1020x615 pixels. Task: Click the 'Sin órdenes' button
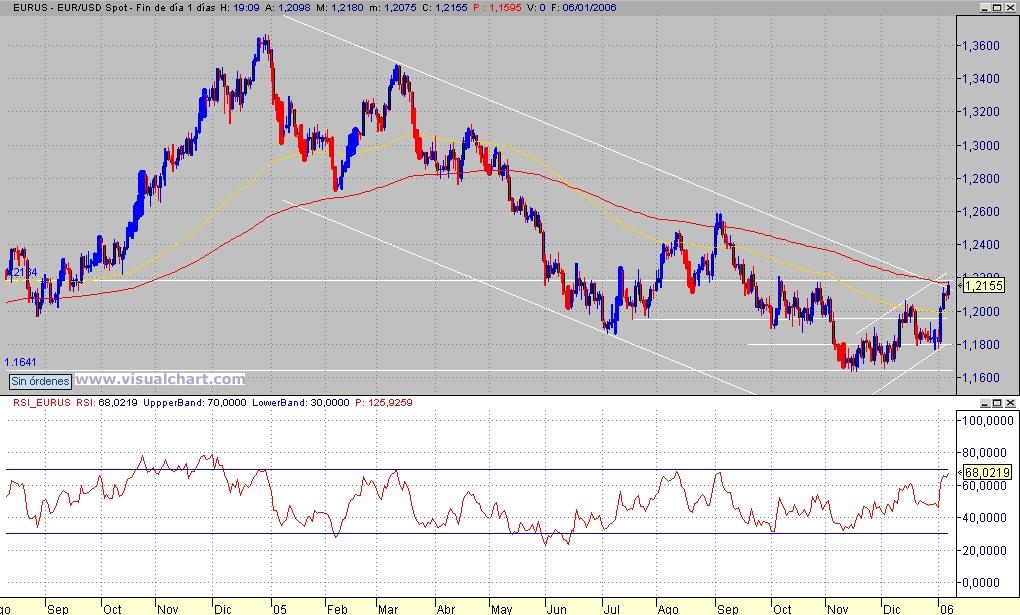pos(40,381)
